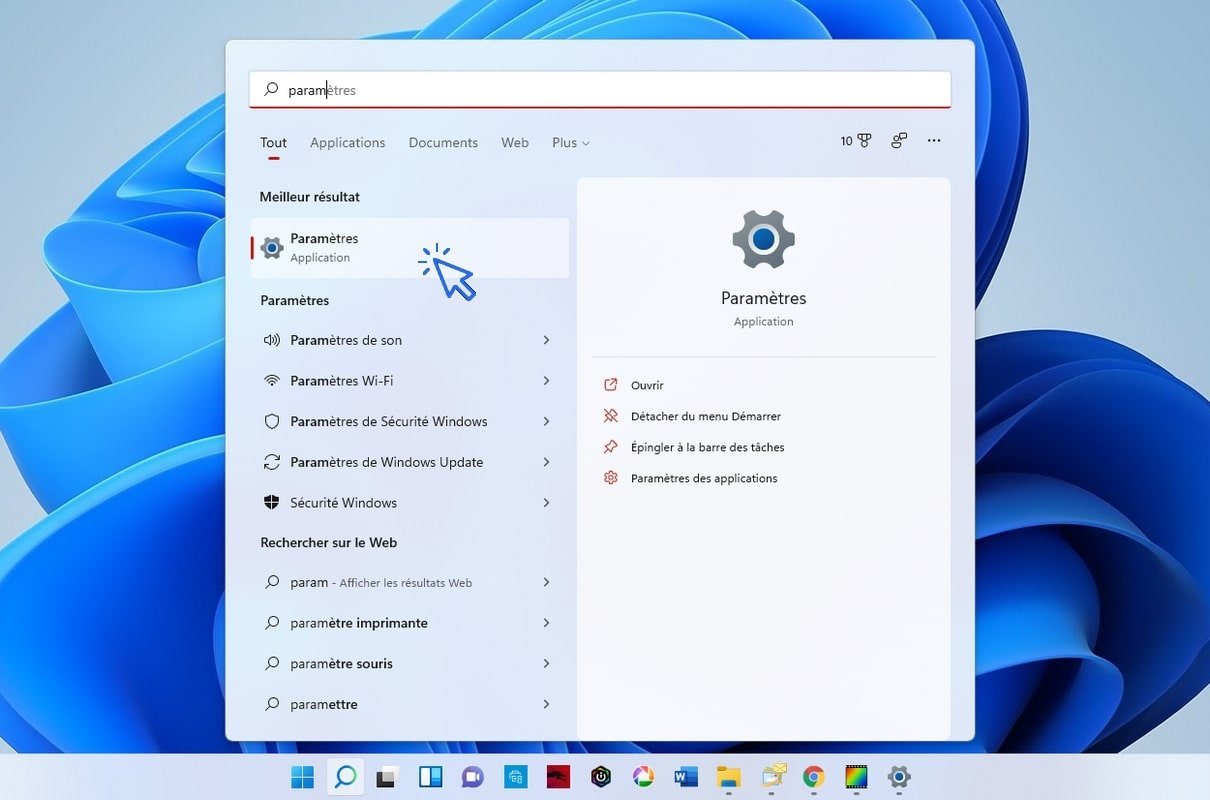Expand arrow for paramètre souris

(546, 663)
